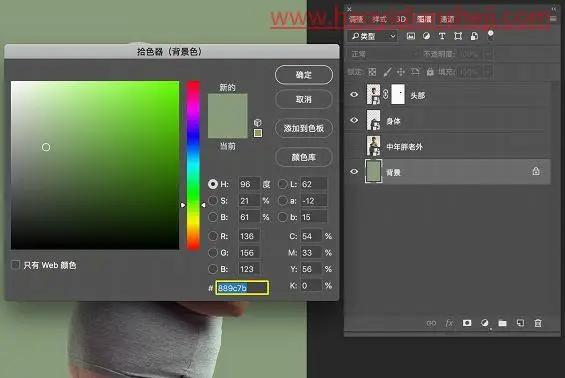Select the L lightness radio button
565x378 pixels.
(283, 184)
